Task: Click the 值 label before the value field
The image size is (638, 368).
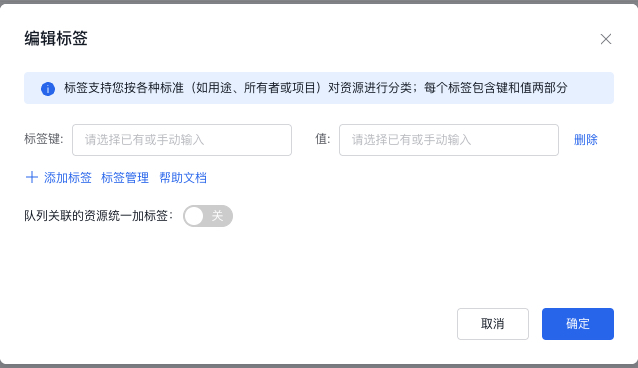Action: tap(323, 139)
